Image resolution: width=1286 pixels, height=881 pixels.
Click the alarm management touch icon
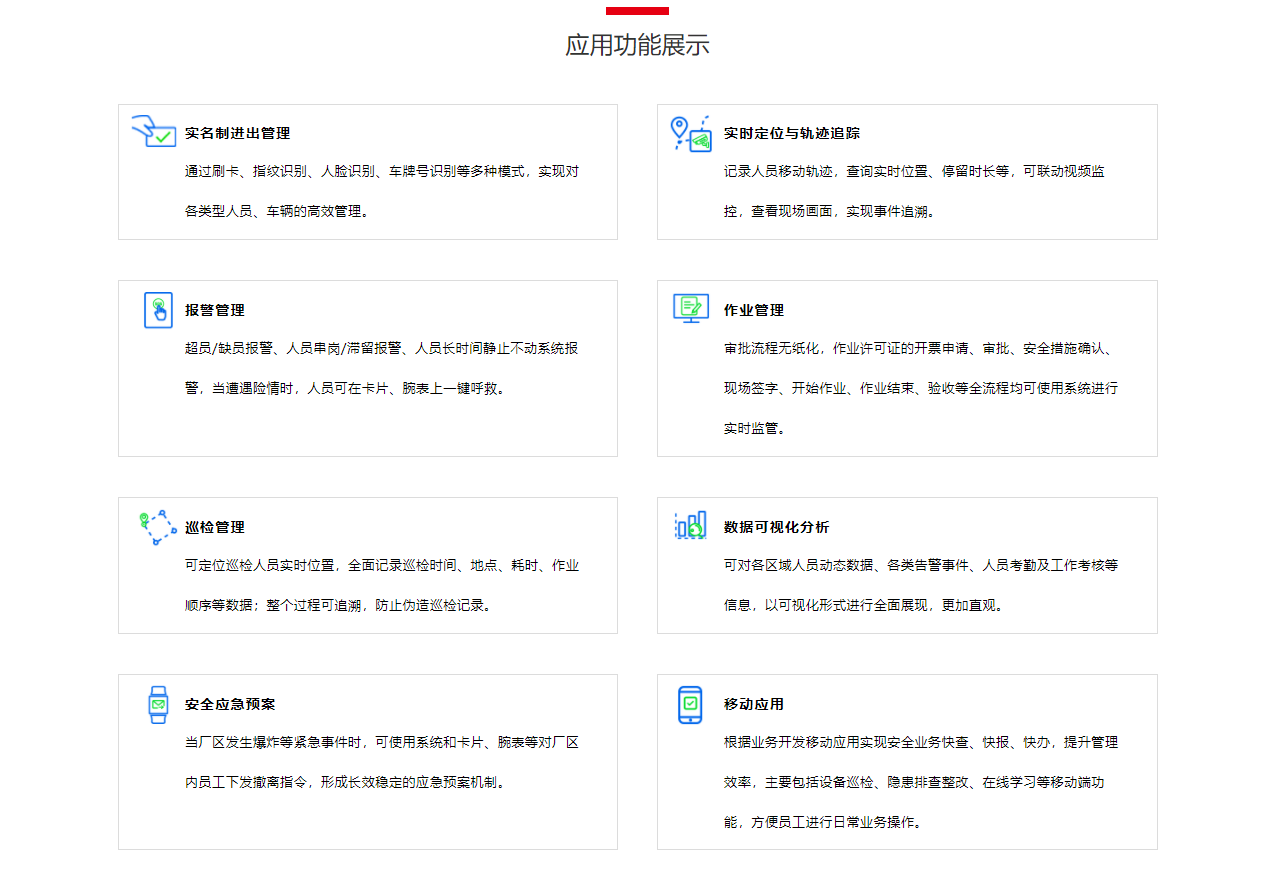(158, 310)
